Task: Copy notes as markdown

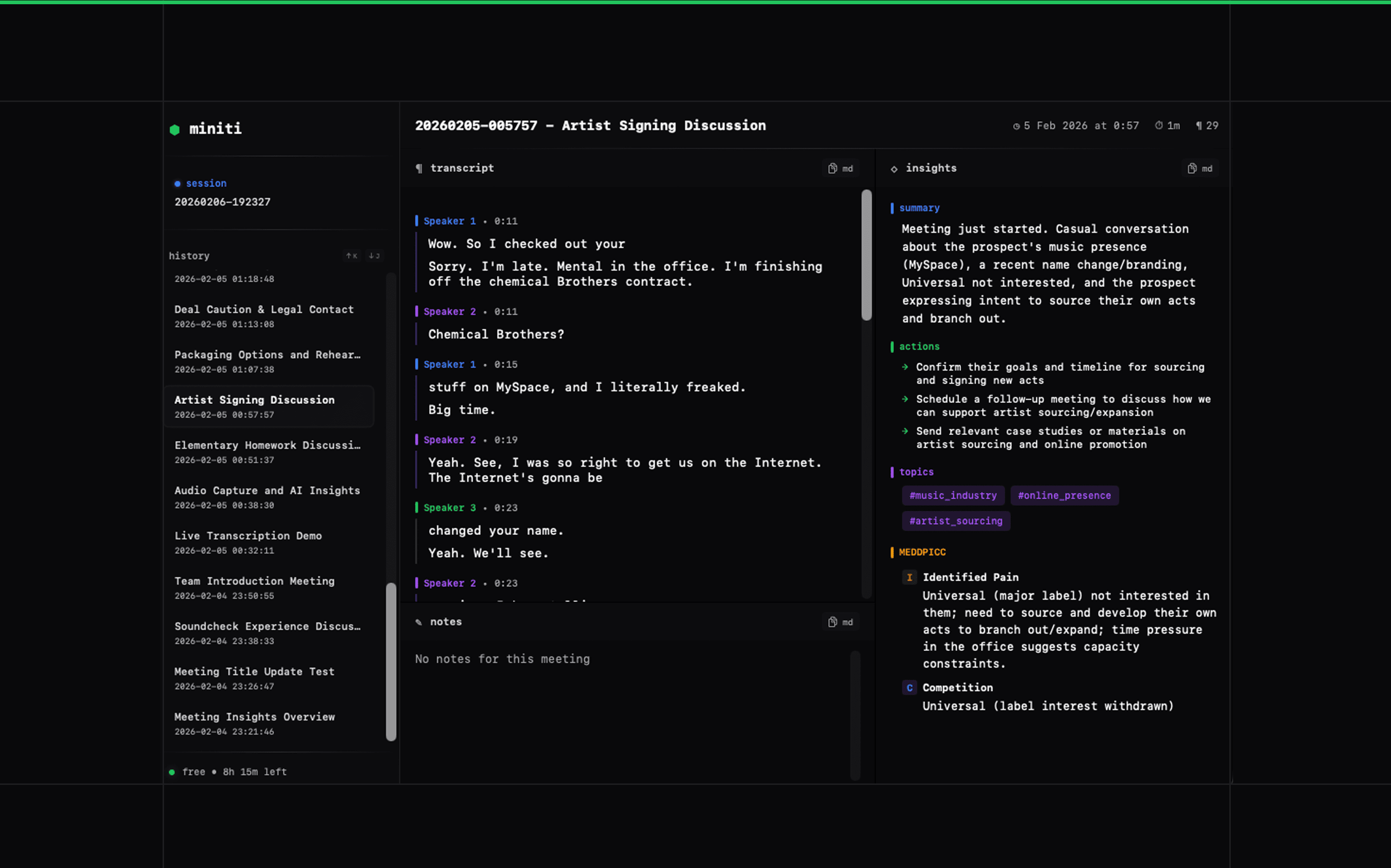Action: coord(840,622)
